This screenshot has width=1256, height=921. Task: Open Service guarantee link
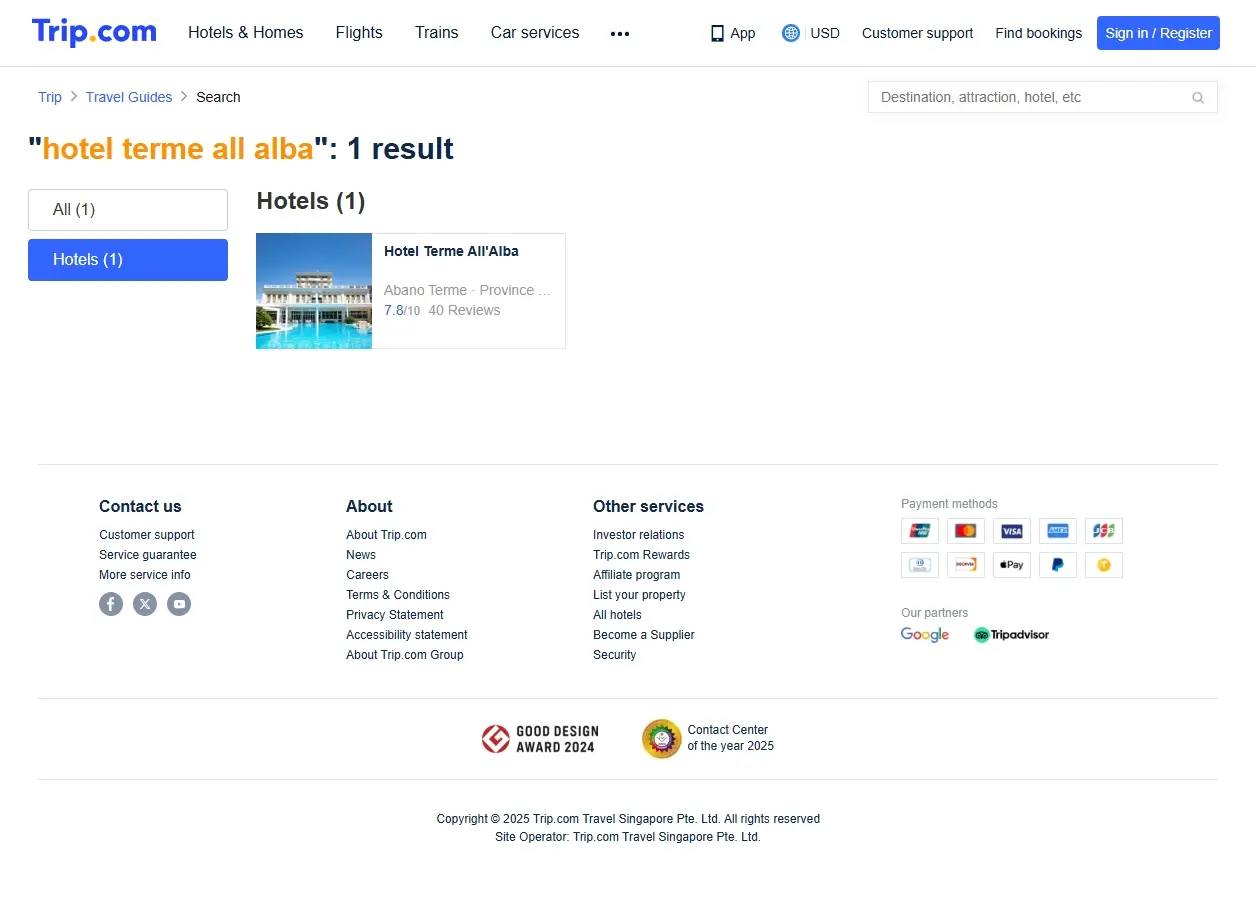pyautogui.click(x=148, y=555)
